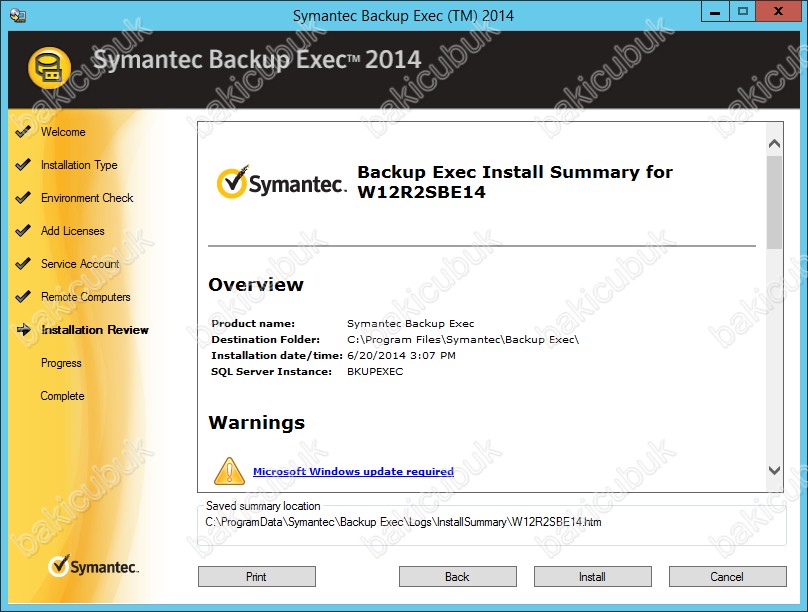This screenshot has height=612, width=808.
Task: Click the Symantec Backup Exec product name value
Action: coord(411,324)
